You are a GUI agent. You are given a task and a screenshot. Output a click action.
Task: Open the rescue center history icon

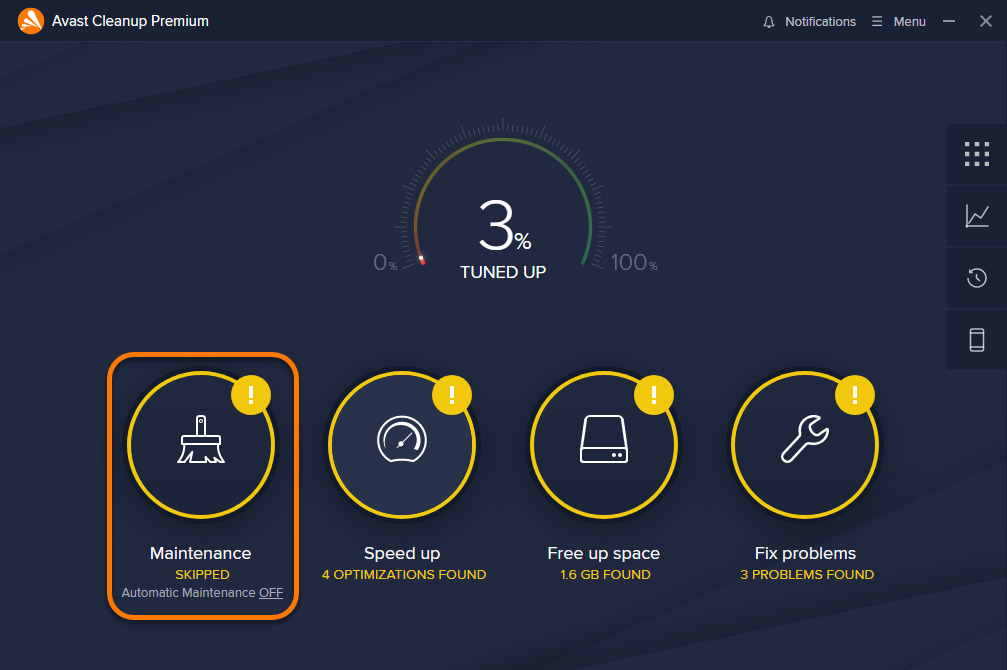coord(977,278)
